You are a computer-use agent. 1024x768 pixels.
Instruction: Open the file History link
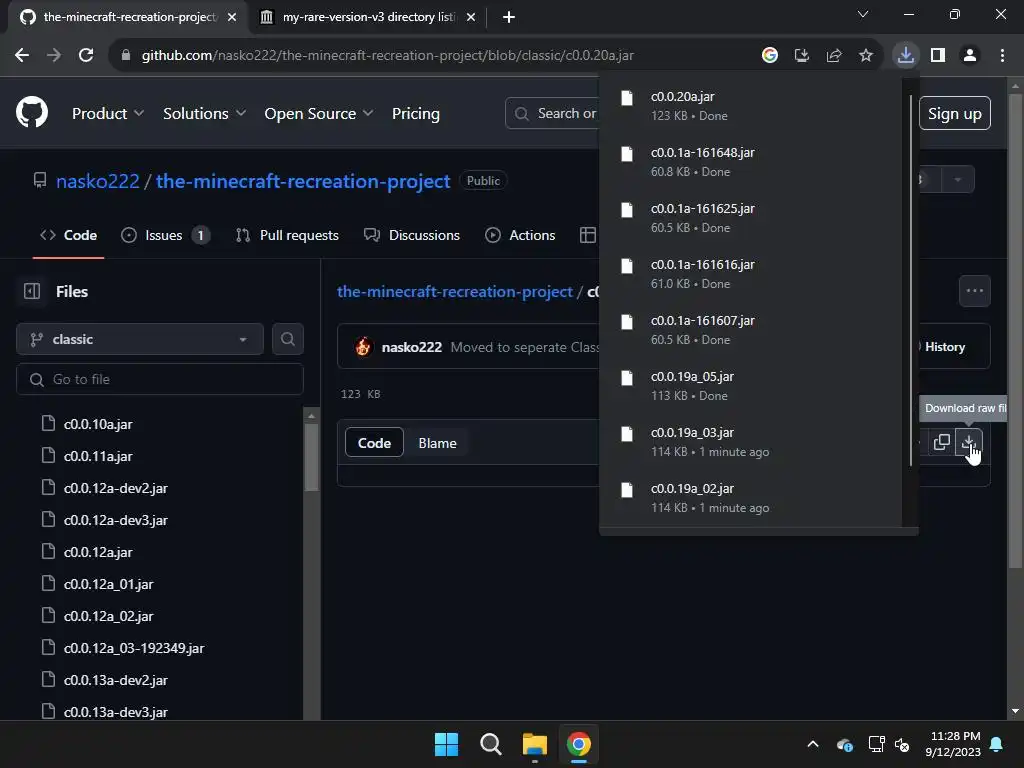coord(944,347)
